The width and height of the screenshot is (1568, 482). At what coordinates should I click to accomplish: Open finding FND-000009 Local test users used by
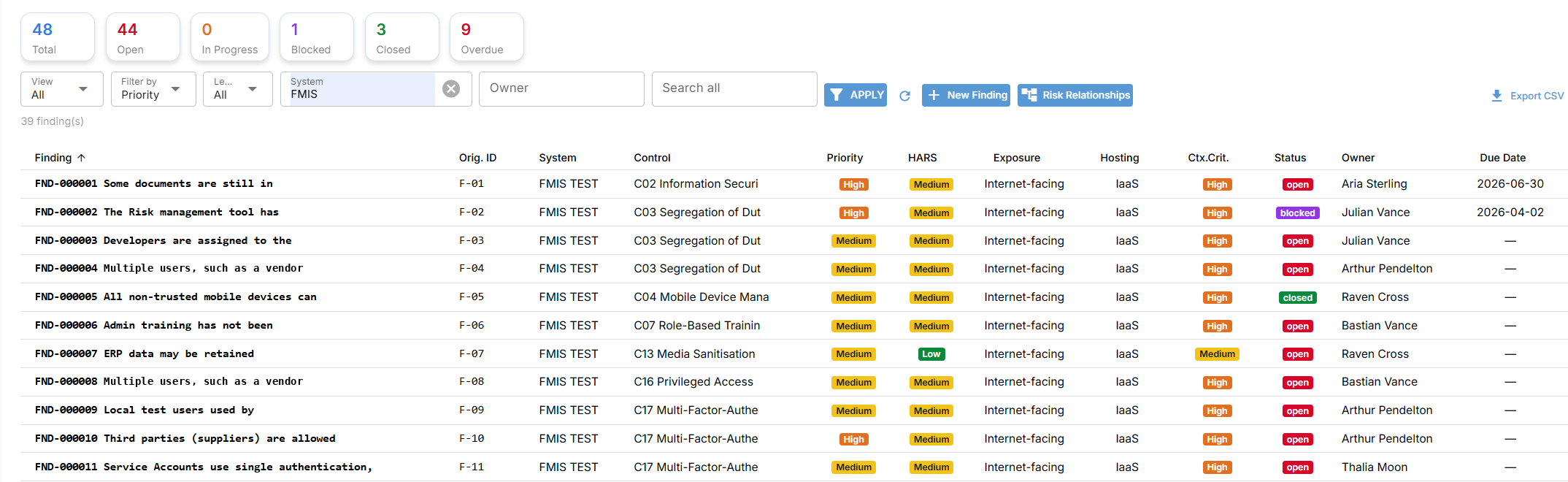coord(144,410)
